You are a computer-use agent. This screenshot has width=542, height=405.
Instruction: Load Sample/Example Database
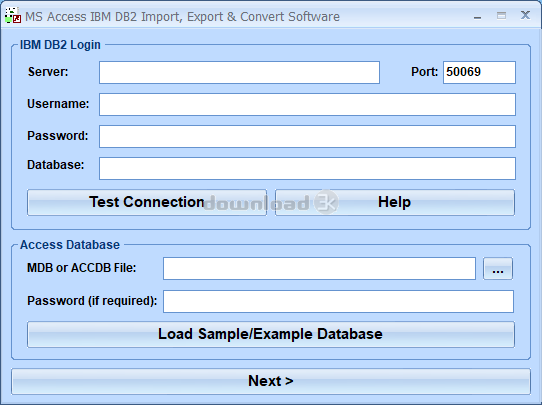(x=271, y=334)
